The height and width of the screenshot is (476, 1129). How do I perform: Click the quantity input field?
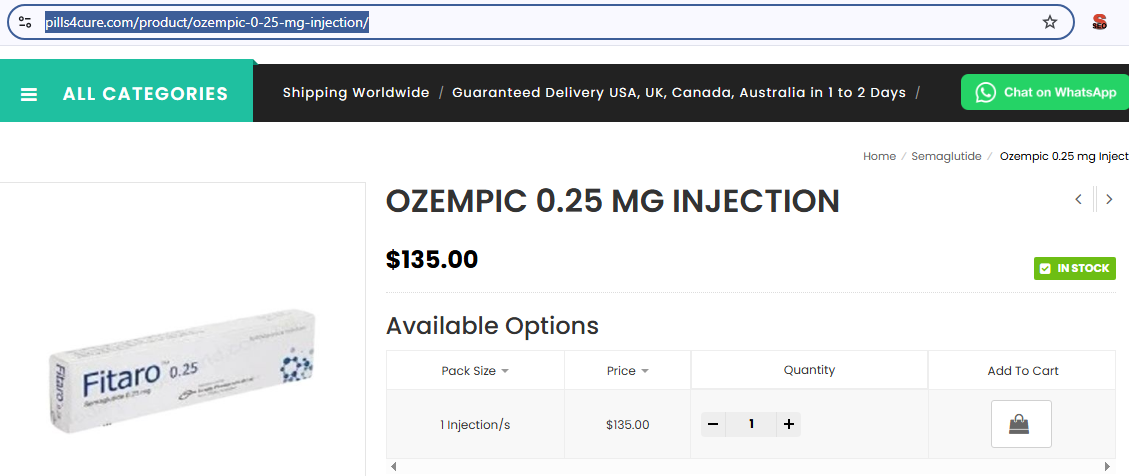pyautogui.click(x=751, y=424)
